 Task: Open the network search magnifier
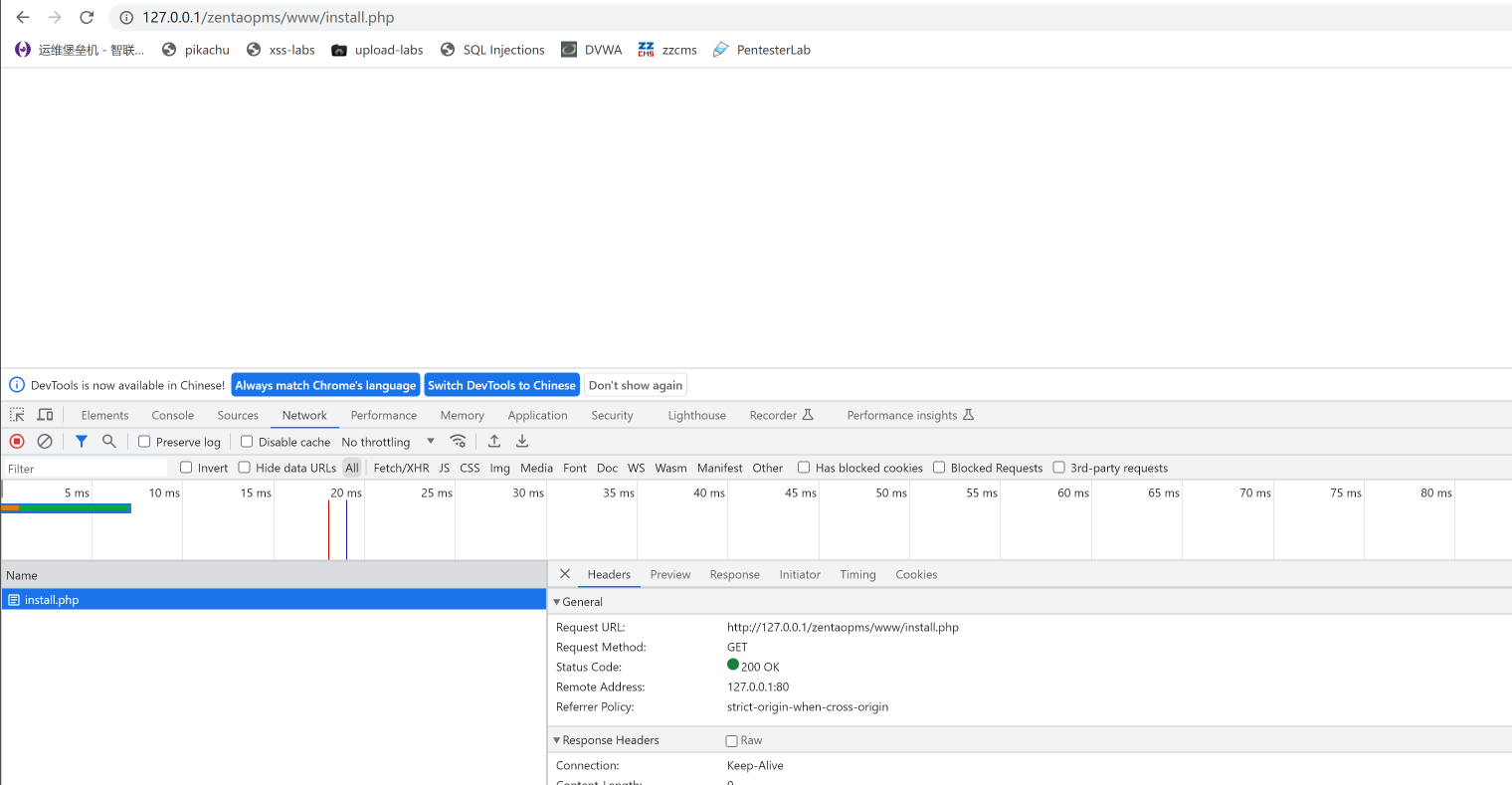[109, 442]
